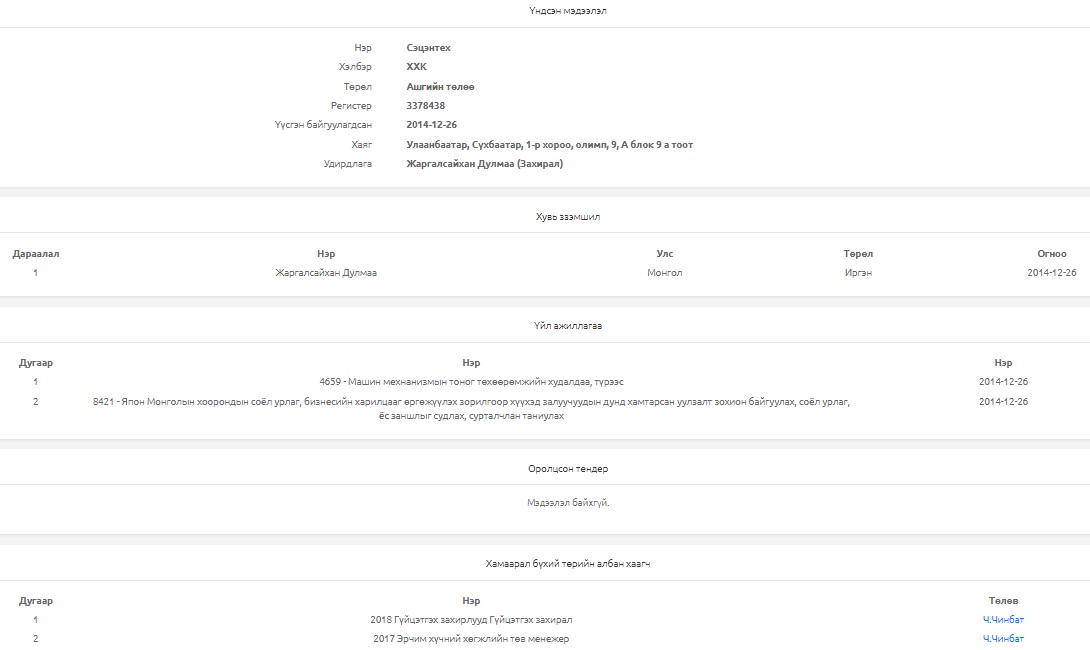Click the Ч.Чинбат link in the 2018 row
Viewport: 1090px width, 650px height.
(x=1003, y=620)
